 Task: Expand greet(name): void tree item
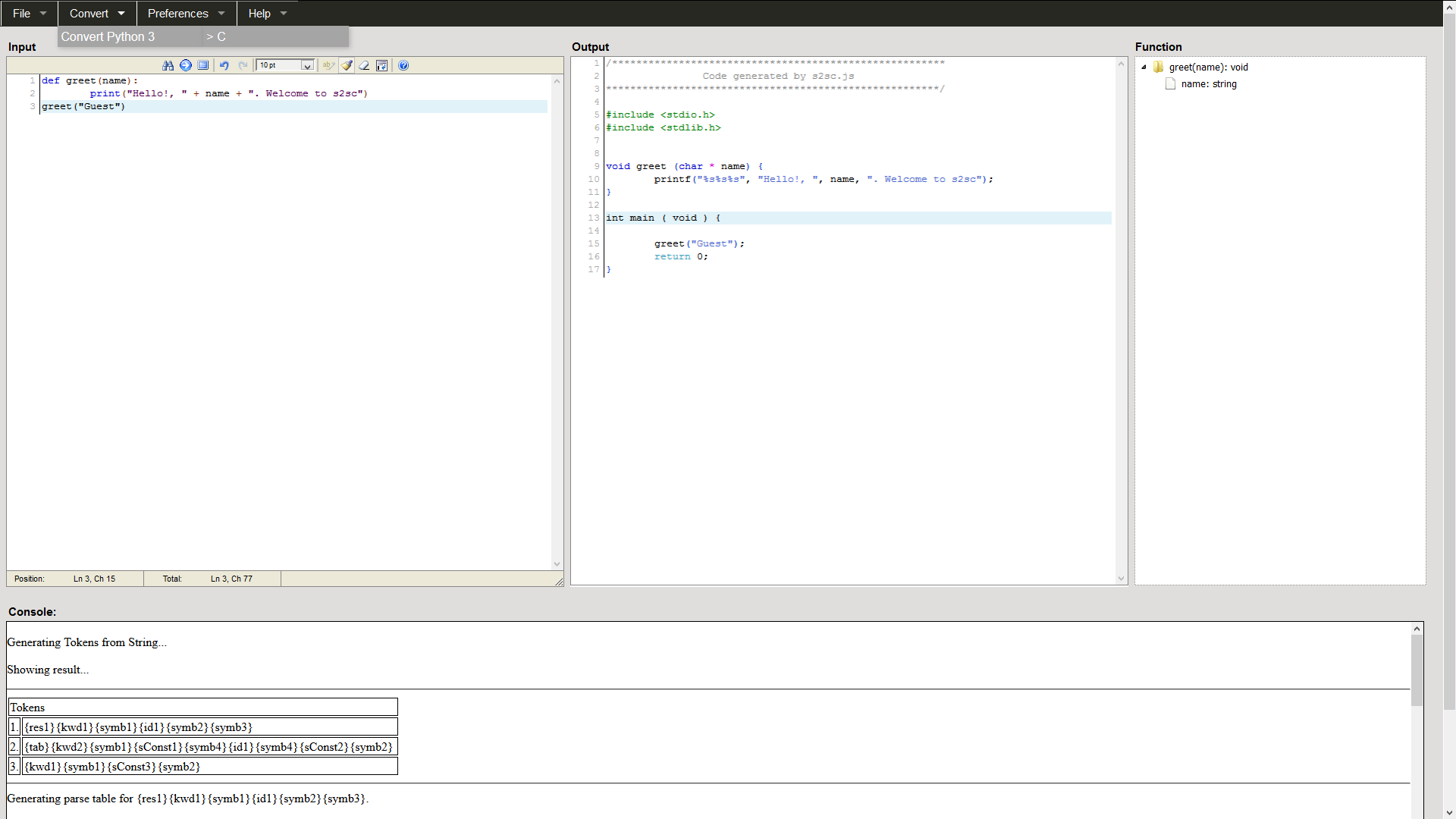pyautogui.click(x=1143, y=67)
